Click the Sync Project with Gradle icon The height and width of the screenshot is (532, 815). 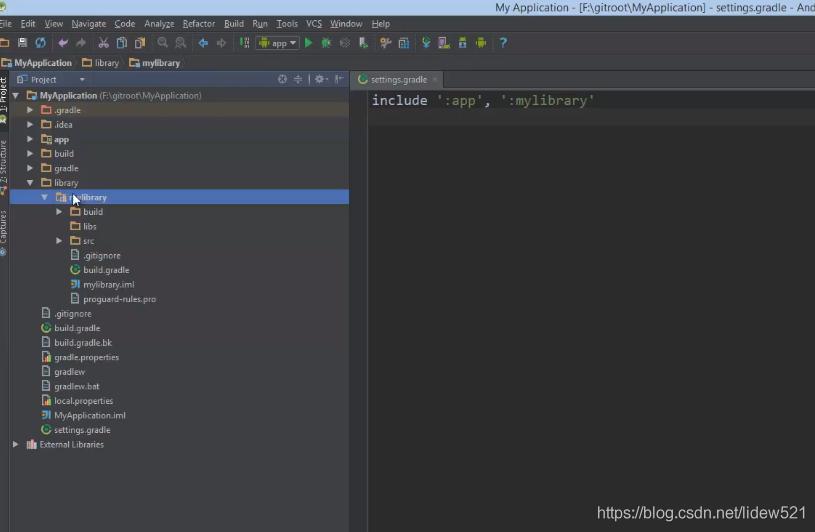(x=426, y=43)
